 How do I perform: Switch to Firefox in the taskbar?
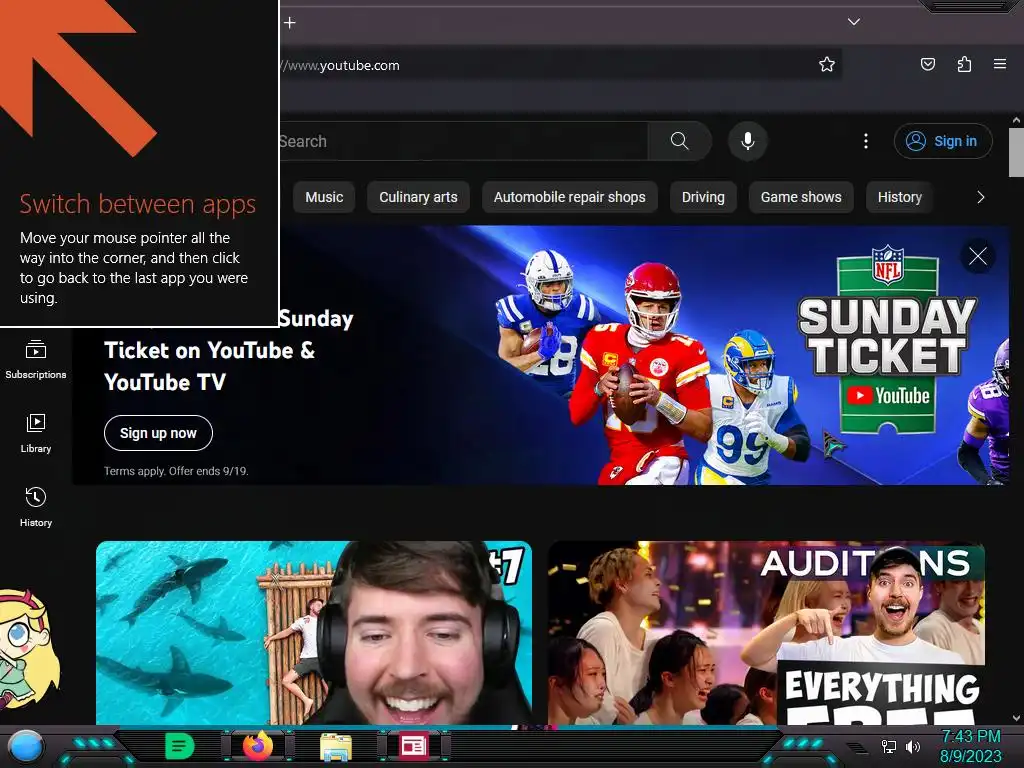point(258,746)
